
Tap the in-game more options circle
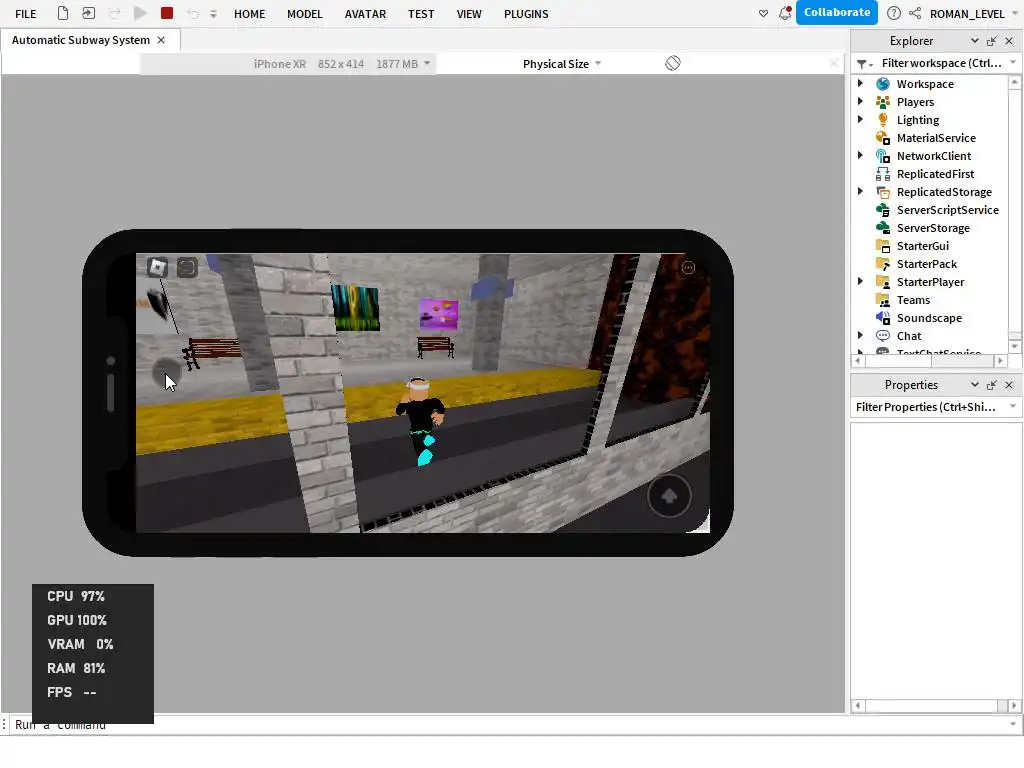688,267
